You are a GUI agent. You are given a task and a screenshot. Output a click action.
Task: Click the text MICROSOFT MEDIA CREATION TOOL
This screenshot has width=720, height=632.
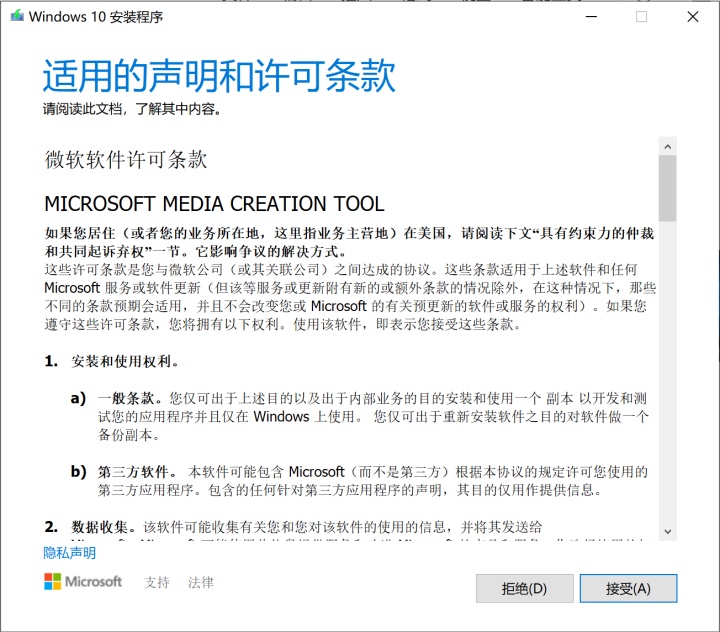[x=214, y=204]
